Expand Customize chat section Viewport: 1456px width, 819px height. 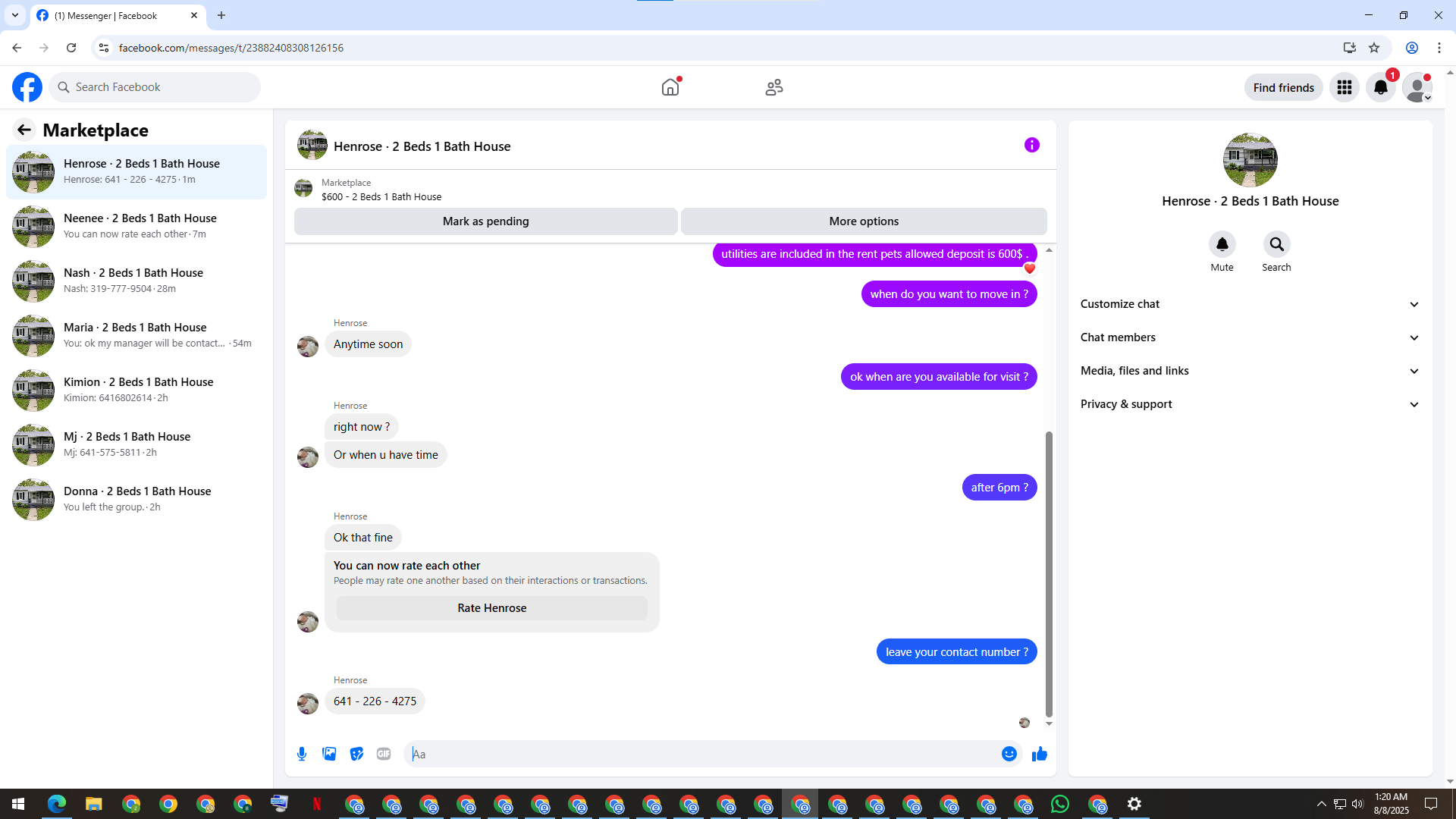[x=1250, y=304]
